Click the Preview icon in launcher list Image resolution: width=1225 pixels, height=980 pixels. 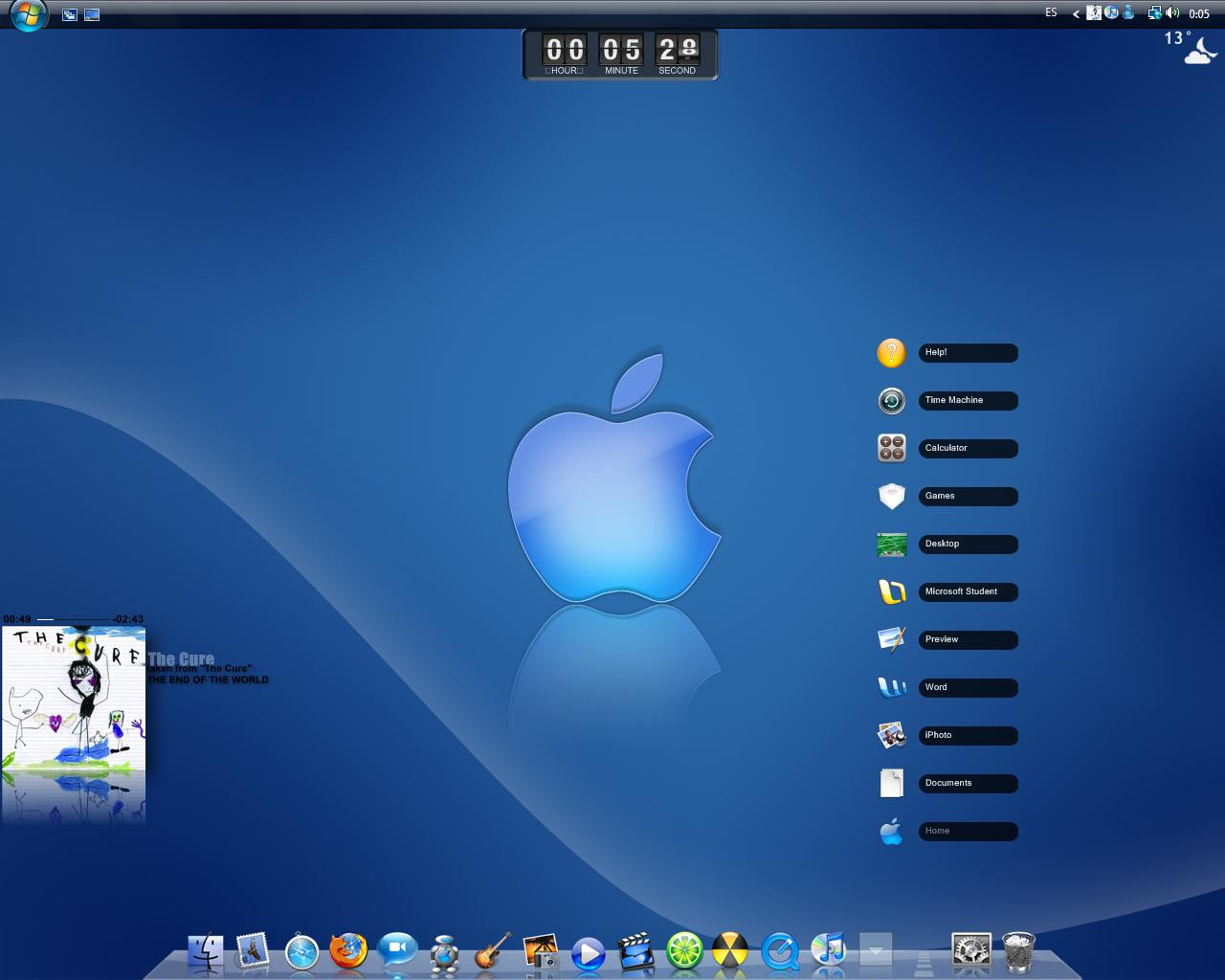(x=891, y=639)
